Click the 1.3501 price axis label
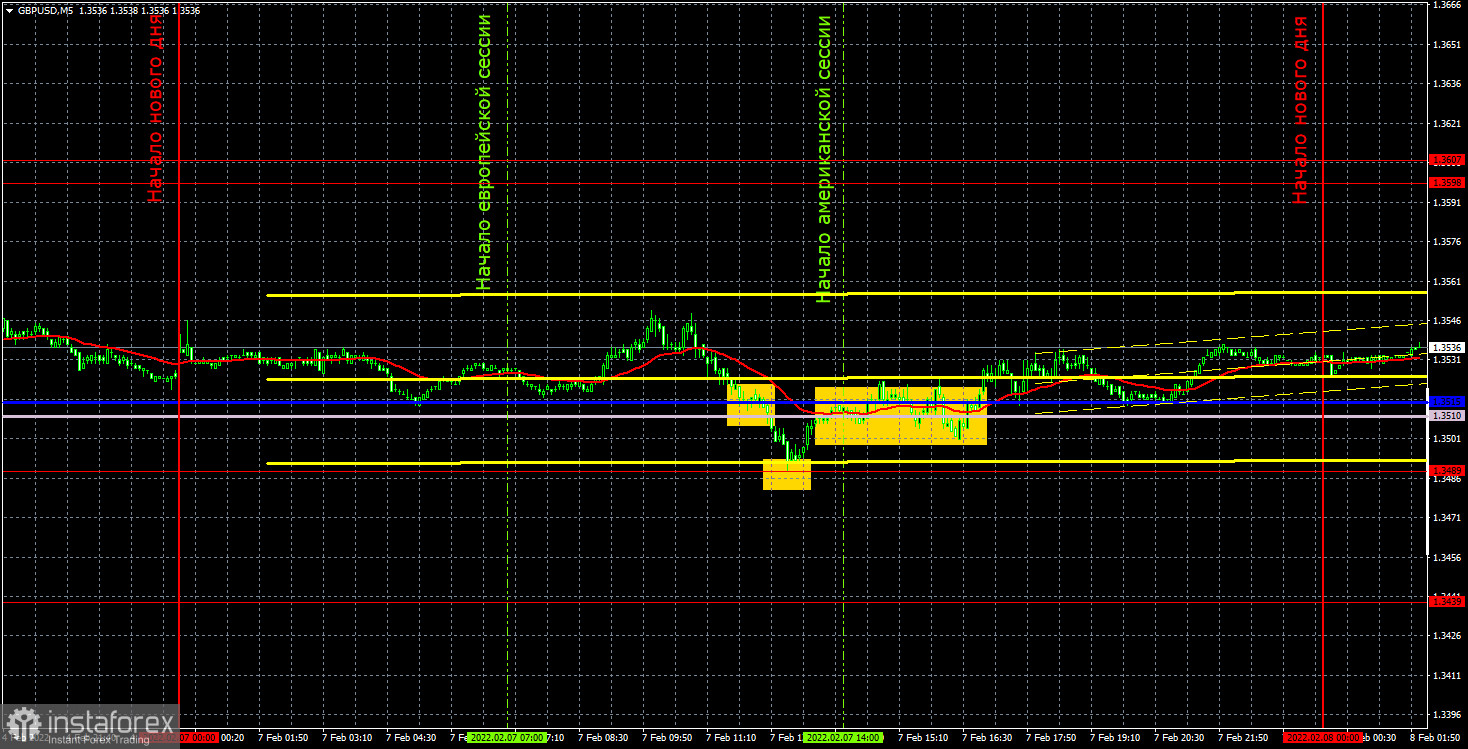This screenshot has height=749, width=1468. point(1447,439)
